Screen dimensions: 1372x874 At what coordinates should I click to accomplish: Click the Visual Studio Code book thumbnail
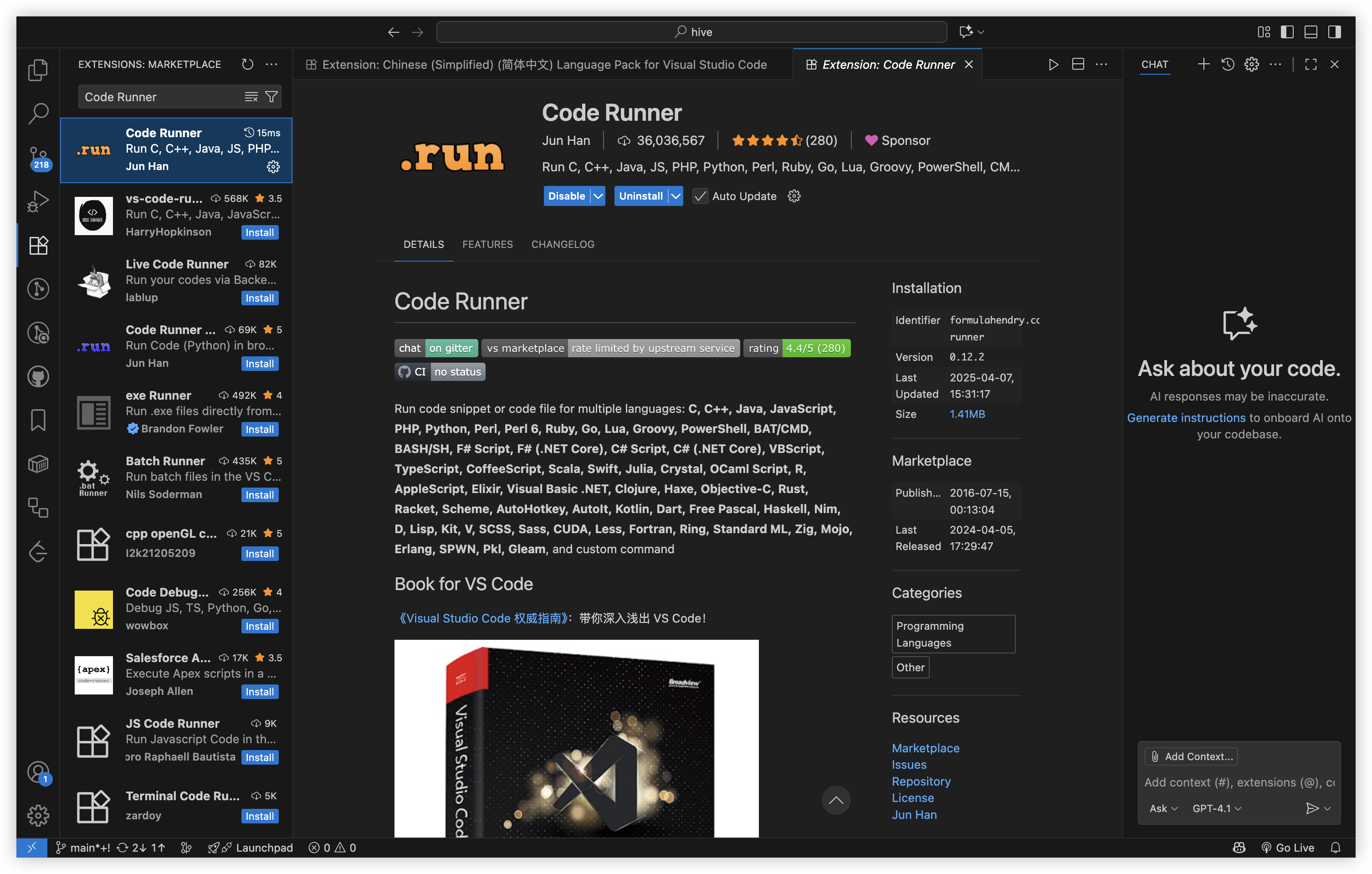pyautogui.click(x=576, y=738)
